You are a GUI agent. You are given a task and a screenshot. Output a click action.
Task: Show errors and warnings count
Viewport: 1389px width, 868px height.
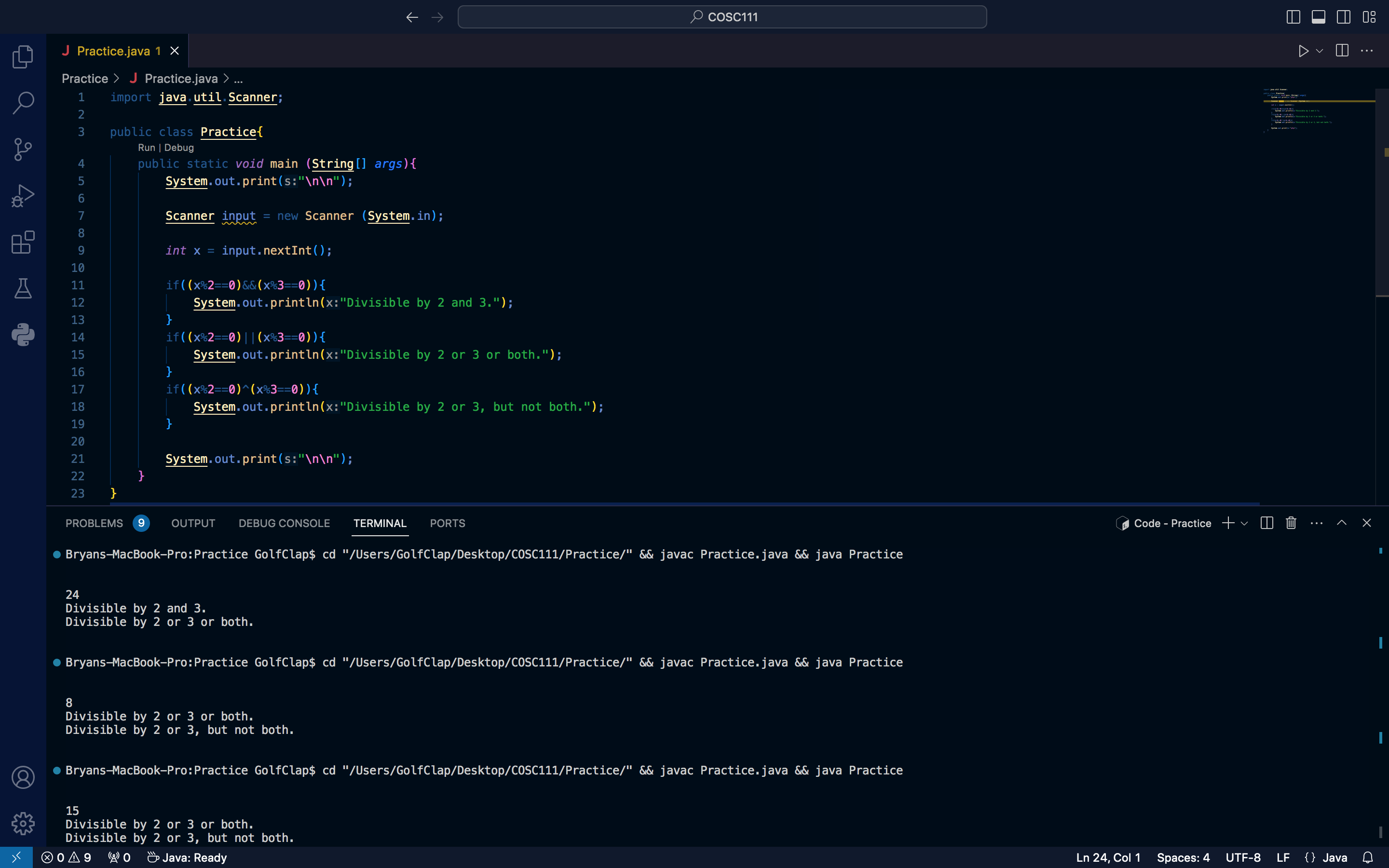(x=66, y=858)
